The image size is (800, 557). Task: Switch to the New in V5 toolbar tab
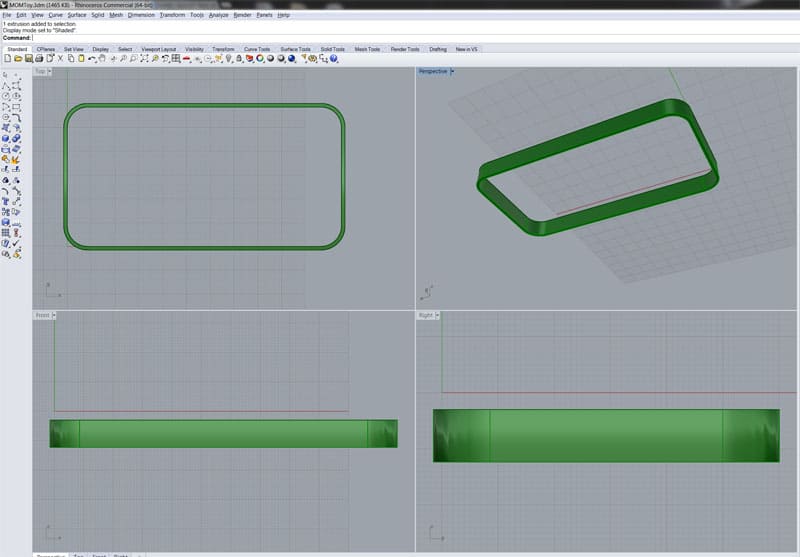(466, 49)
